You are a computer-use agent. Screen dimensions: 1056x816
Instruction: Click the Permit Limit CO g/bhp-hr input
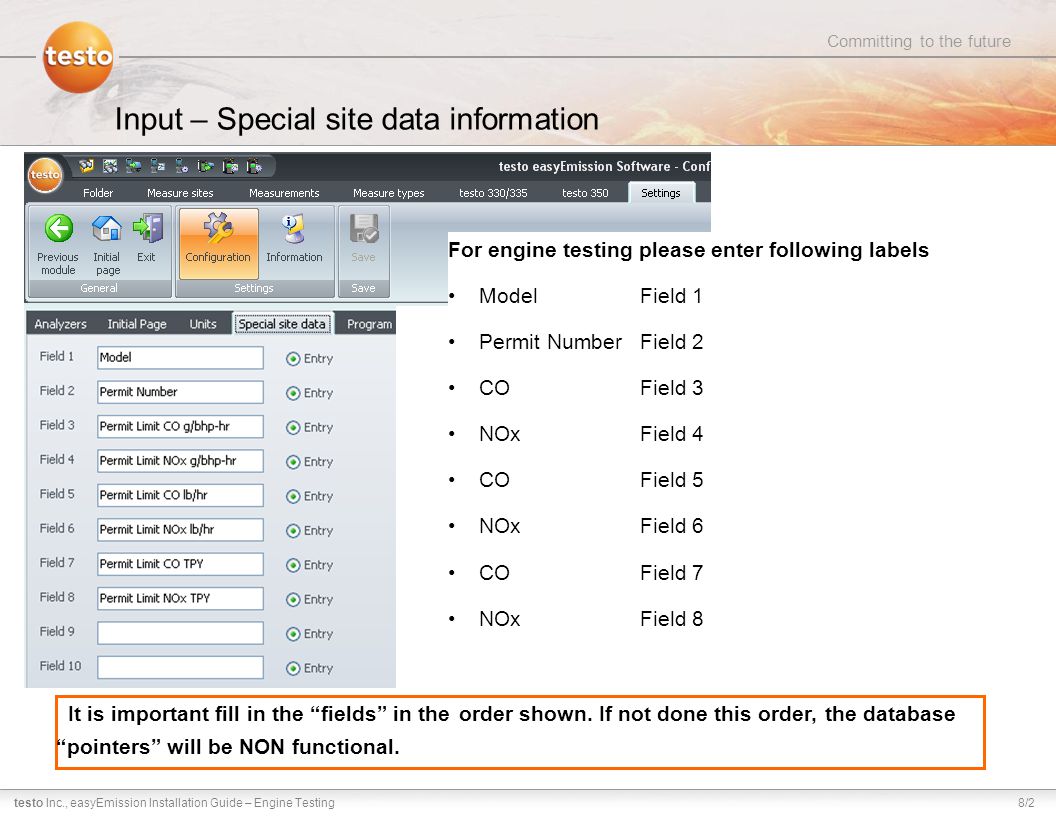click(180, 426)
